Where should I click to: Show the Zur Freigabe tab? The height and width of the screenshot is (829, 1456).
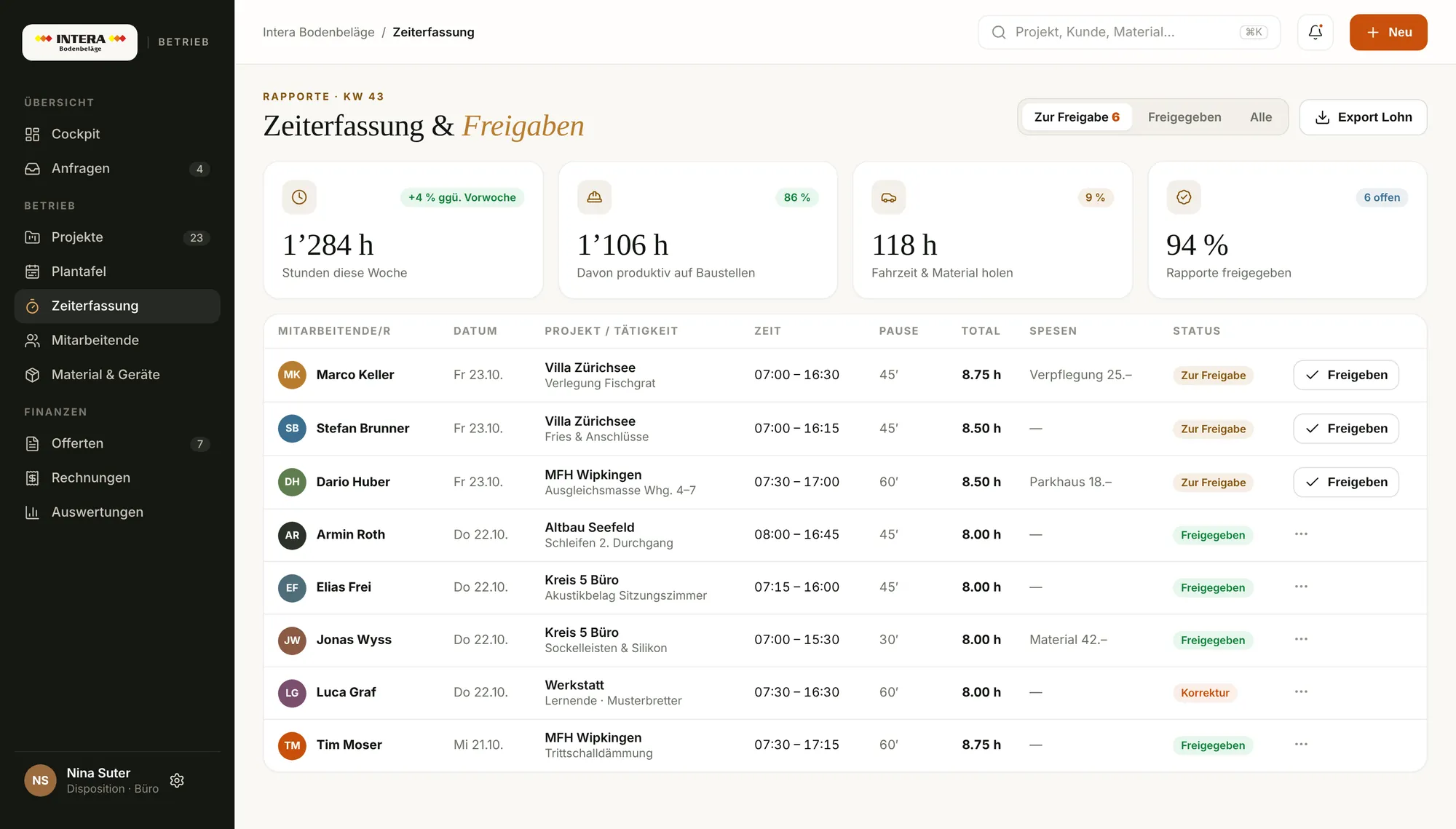(1077, 117)
